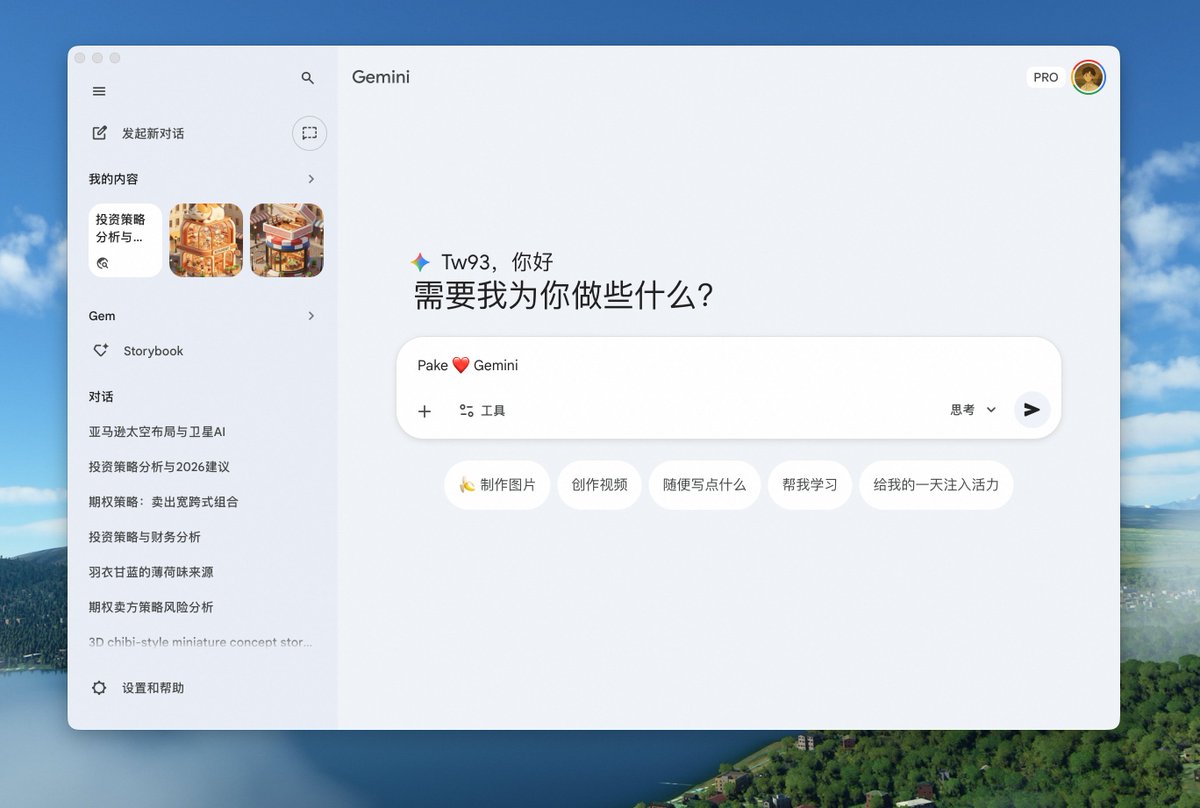Click the compose icon next to 发起新对话
The height and width of the screenshot is (808, 1200).
(x=97, y=132)
